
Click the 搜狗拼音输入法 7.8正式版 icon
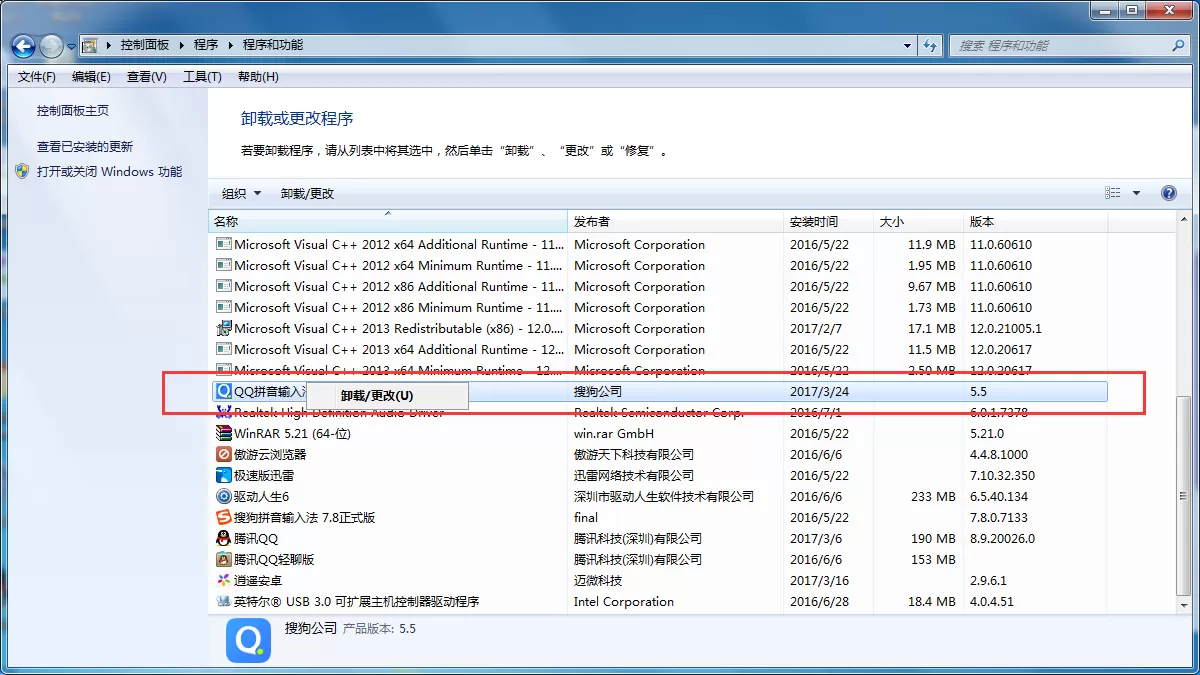tap(224, 518)
